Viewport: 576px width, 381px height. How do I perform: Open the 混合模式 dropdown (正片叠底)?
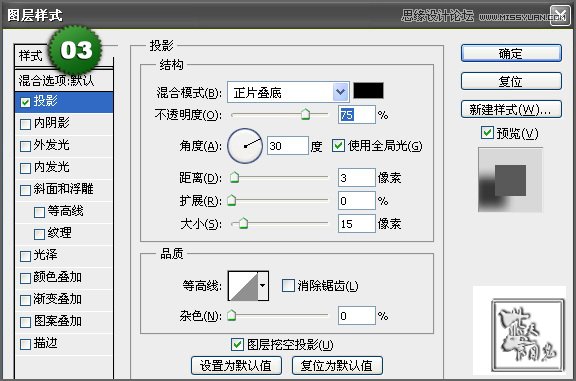pyautogui.click(x=288, y=92)
